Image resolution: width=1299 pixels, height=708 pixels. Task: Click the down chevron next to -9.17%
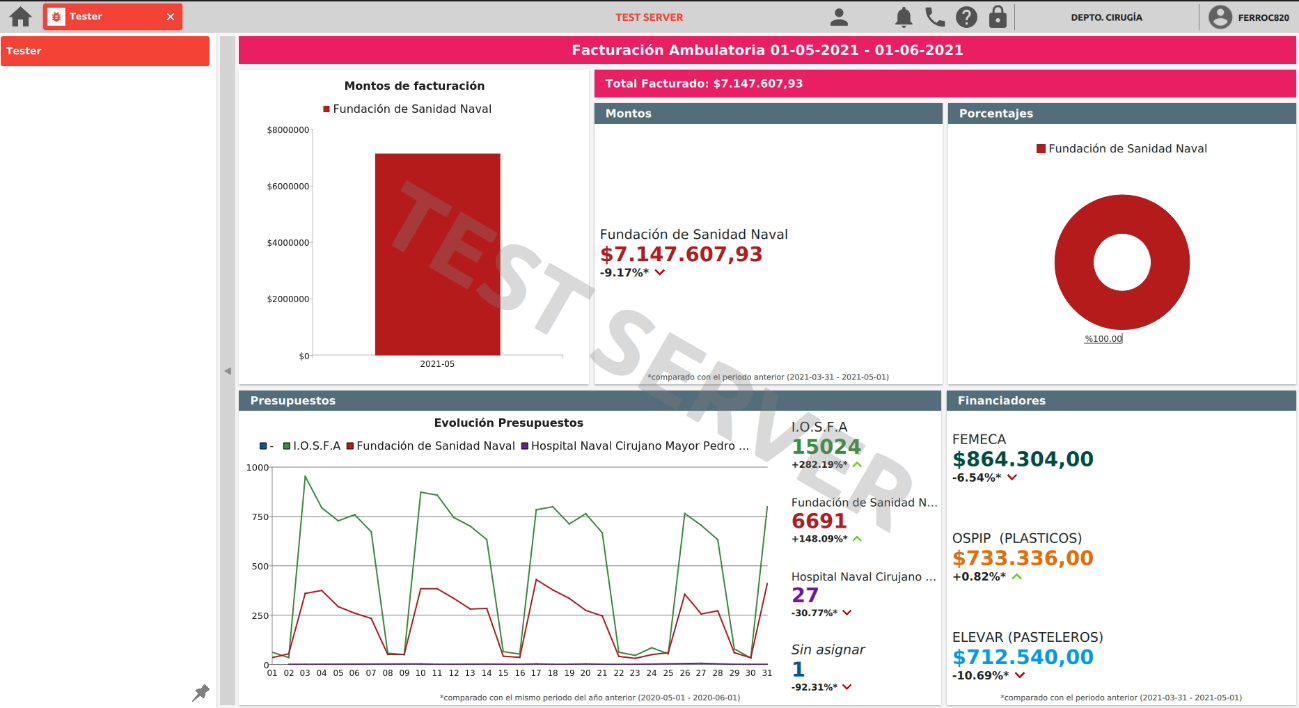pos(660,273)
